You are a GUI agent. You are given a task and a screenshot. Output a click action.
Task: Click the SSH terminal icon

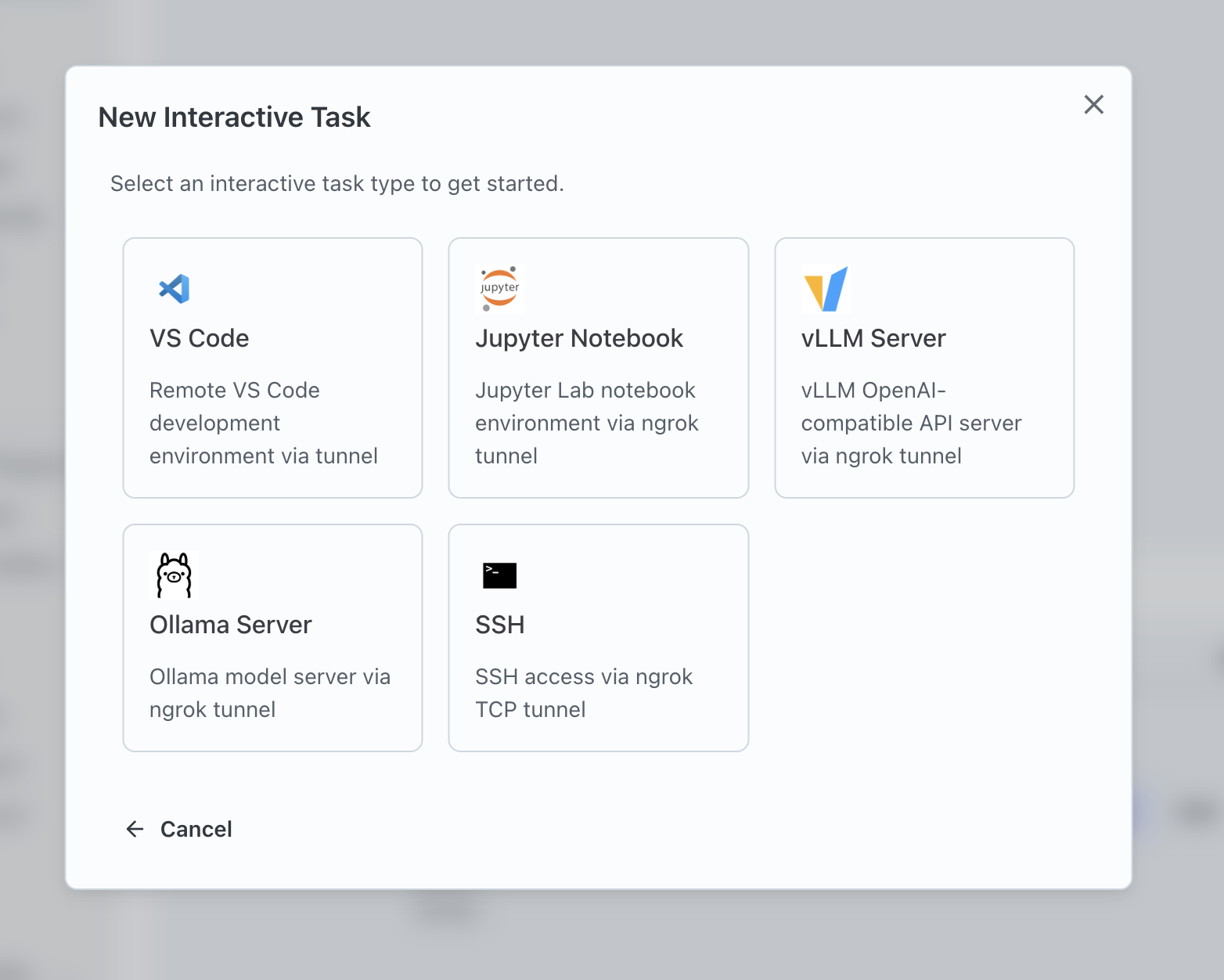coord(499,575)
